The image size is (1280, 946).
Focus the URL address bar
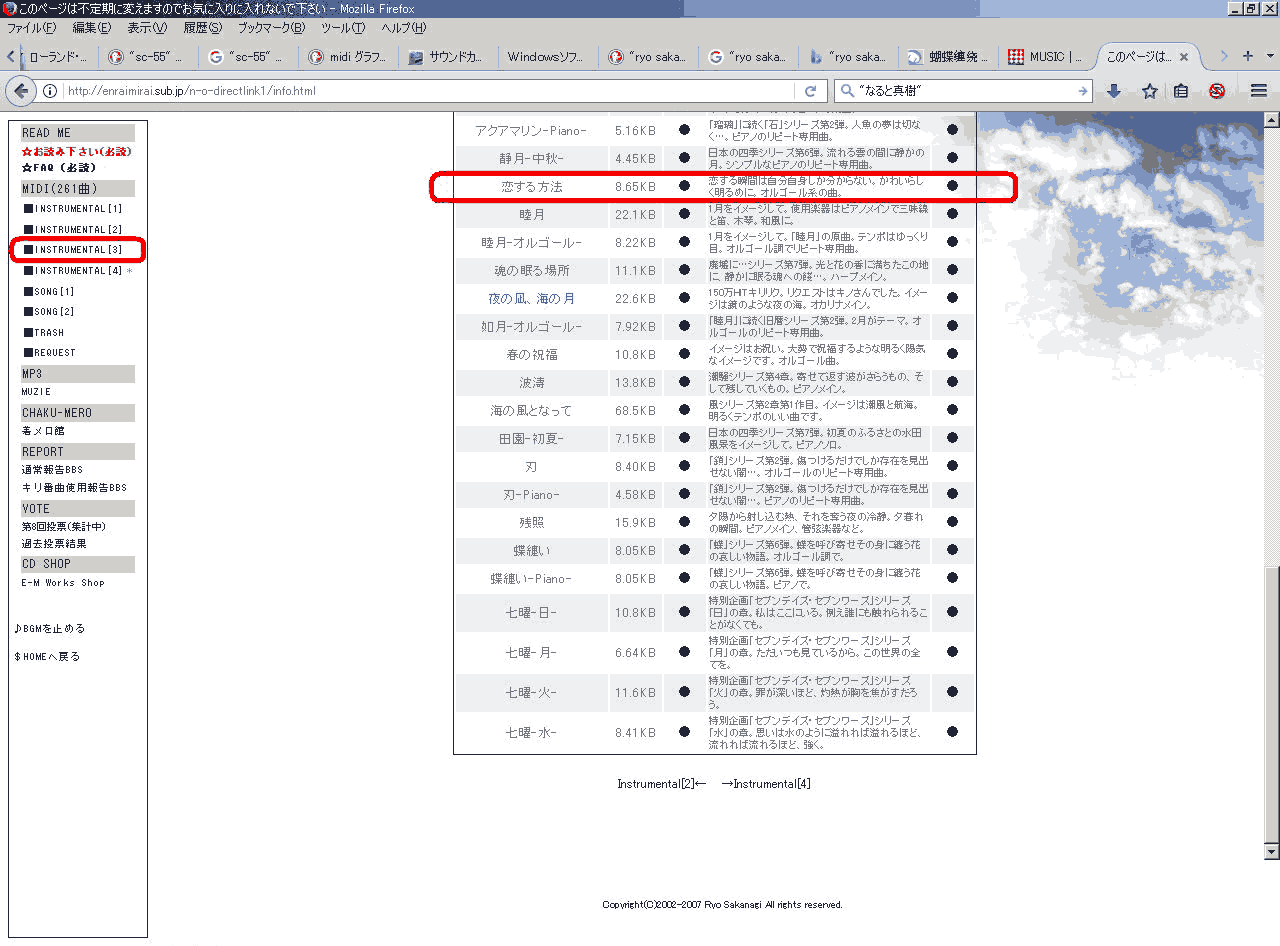[430, 91]
